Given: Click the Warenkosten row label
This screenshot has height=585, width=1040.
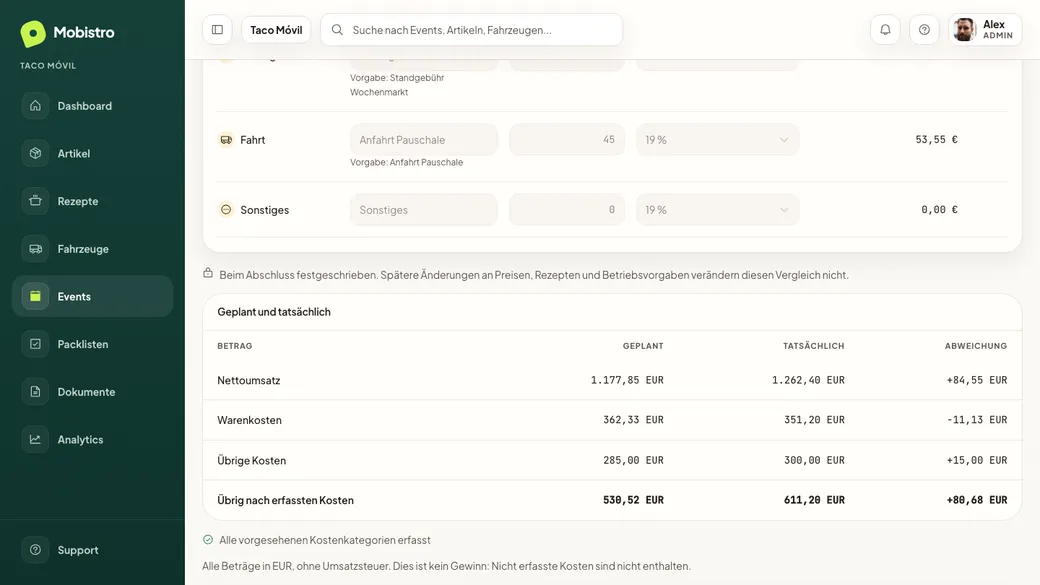Looking at the screenshot, I should [x=249, y=420].
